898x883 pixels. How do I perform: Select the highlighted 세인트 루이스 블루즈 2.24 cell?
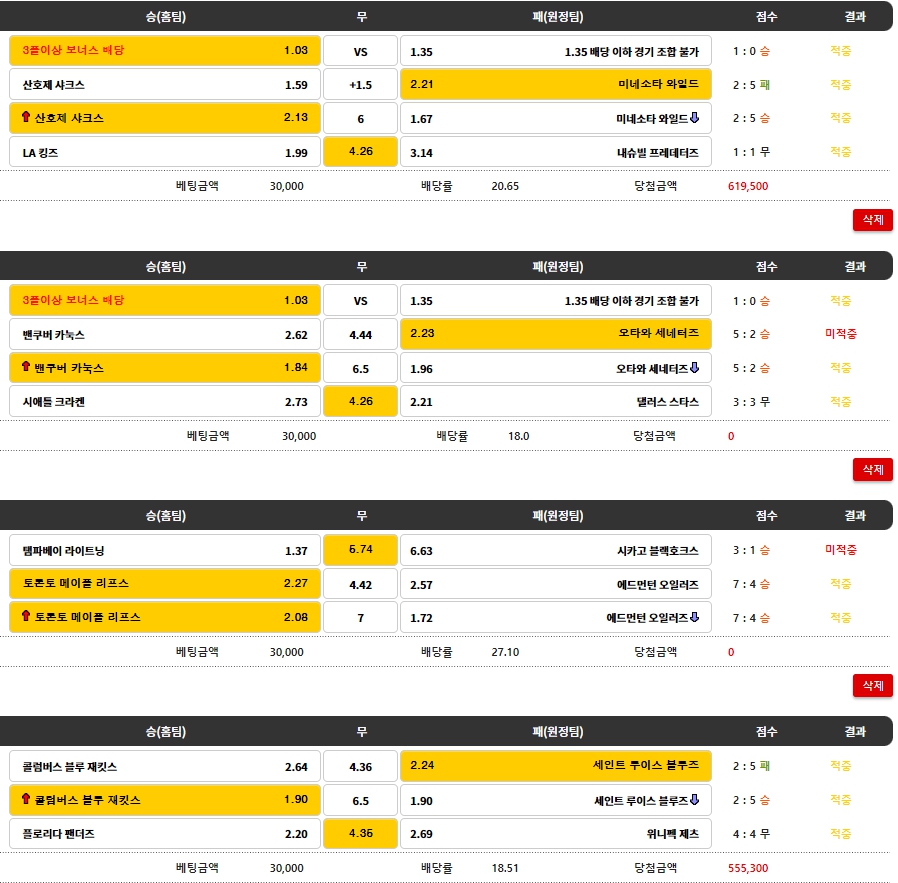(556, 766)
